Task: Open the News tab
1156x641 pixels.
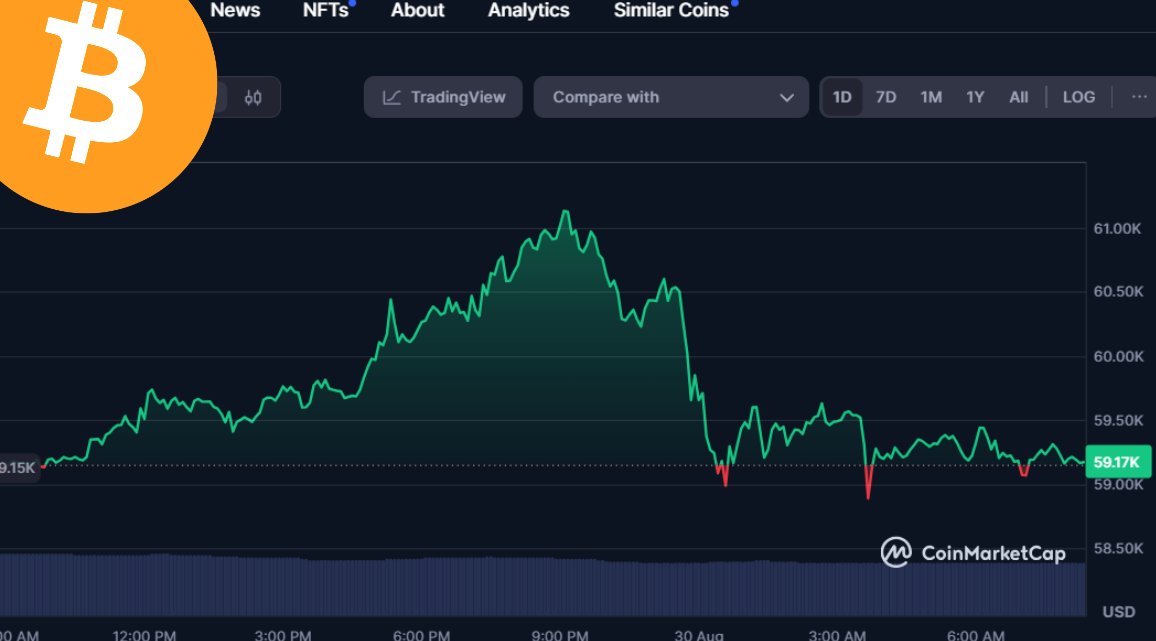Action: point(235,11)
